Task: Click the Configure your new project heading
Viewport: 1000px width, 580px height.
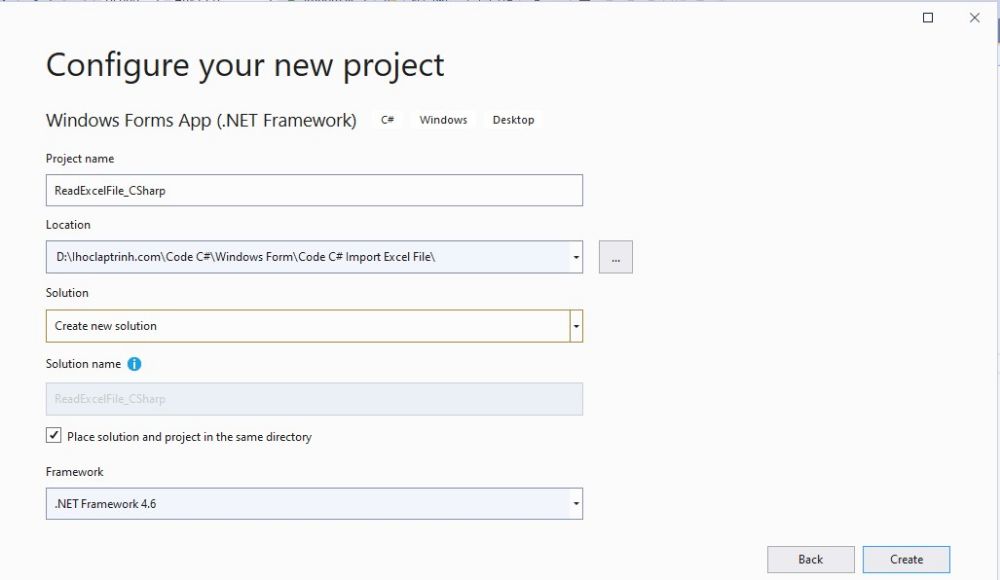Action: [245, 66]
